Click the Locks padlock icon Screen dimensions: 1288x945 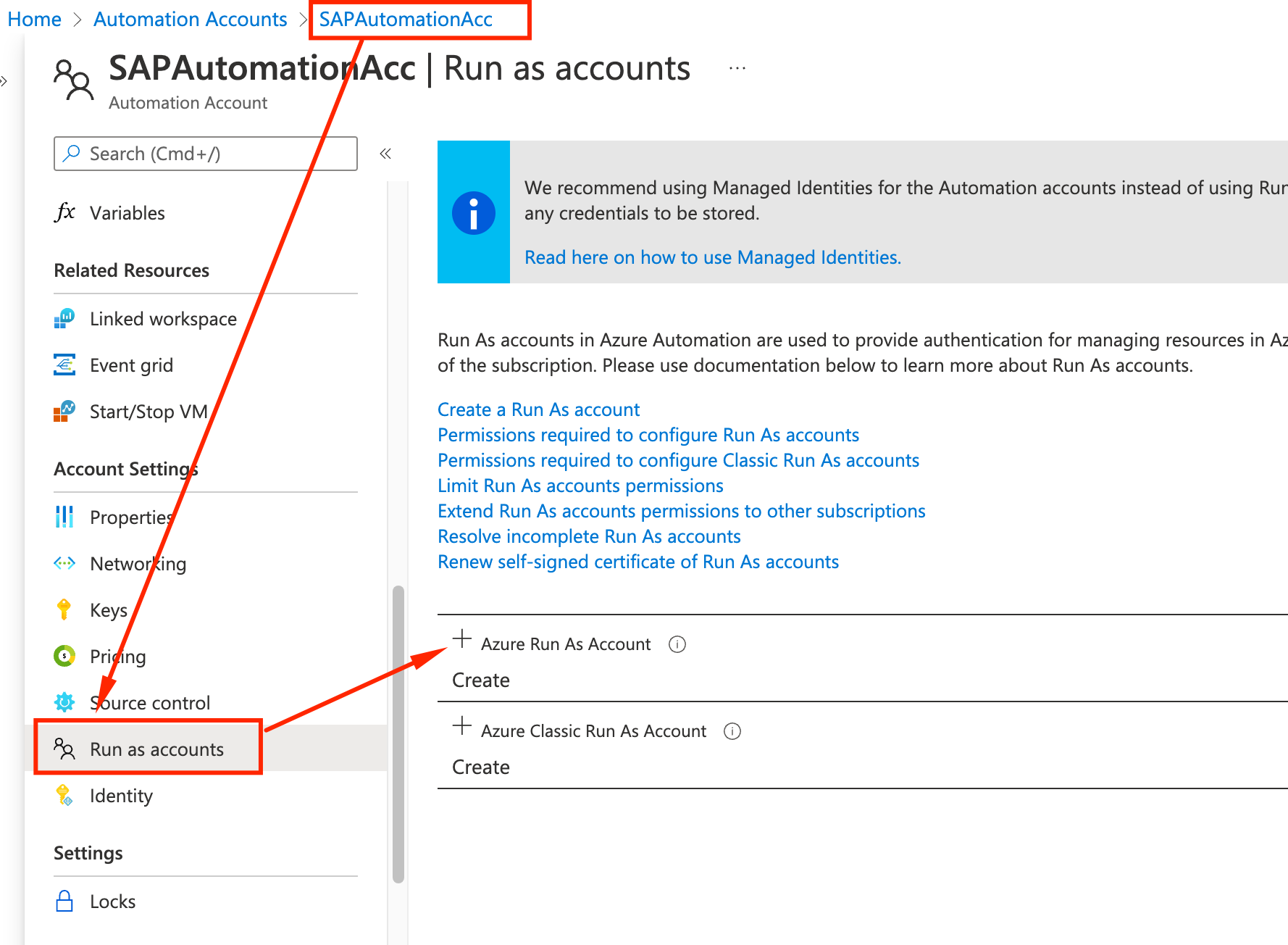(x=64, y=901)
